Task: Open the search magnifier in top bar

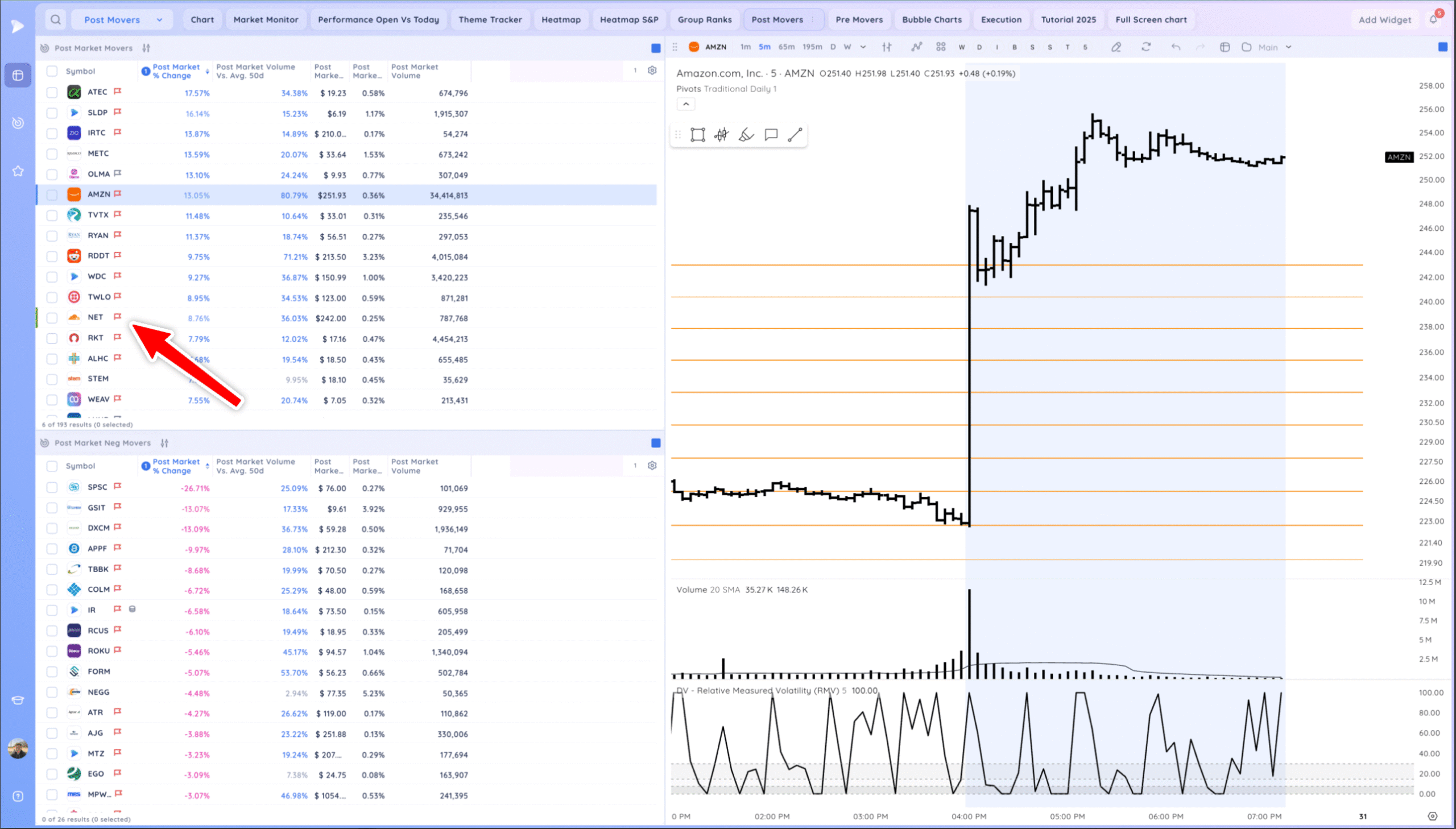Action: (x=55, y=20)
